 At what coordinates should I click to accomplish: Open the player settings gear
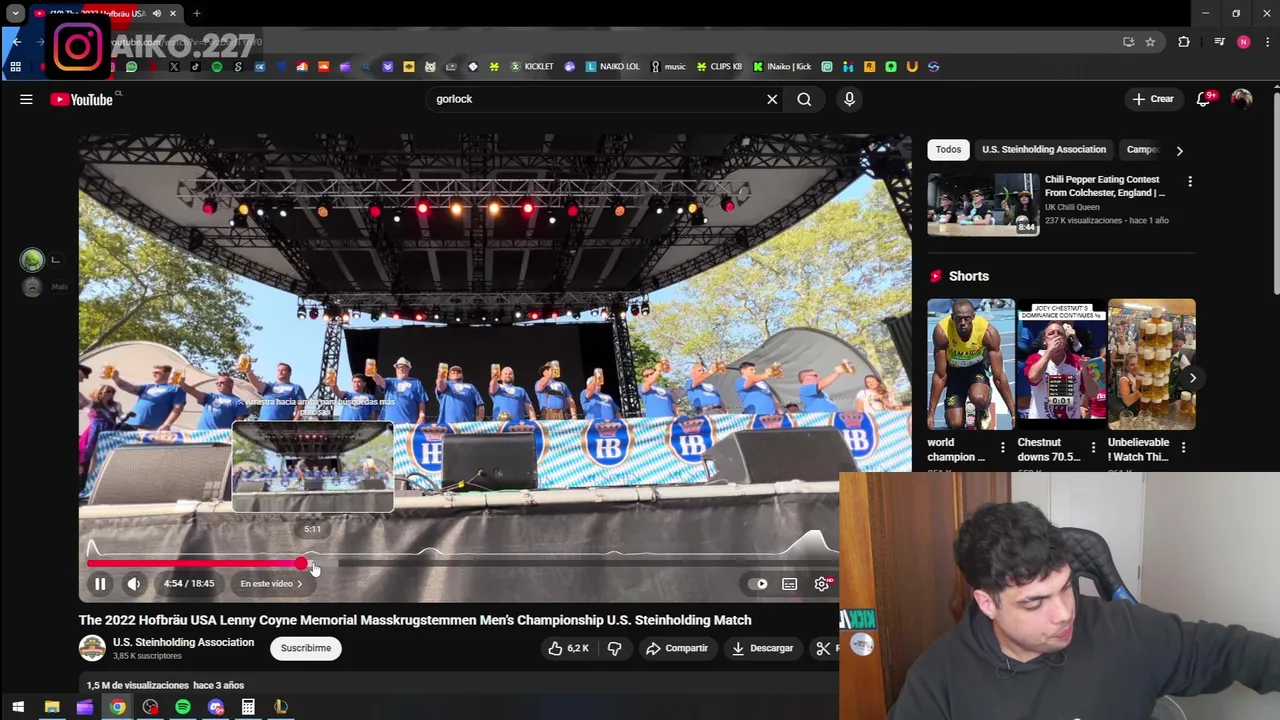coord(822,584)
